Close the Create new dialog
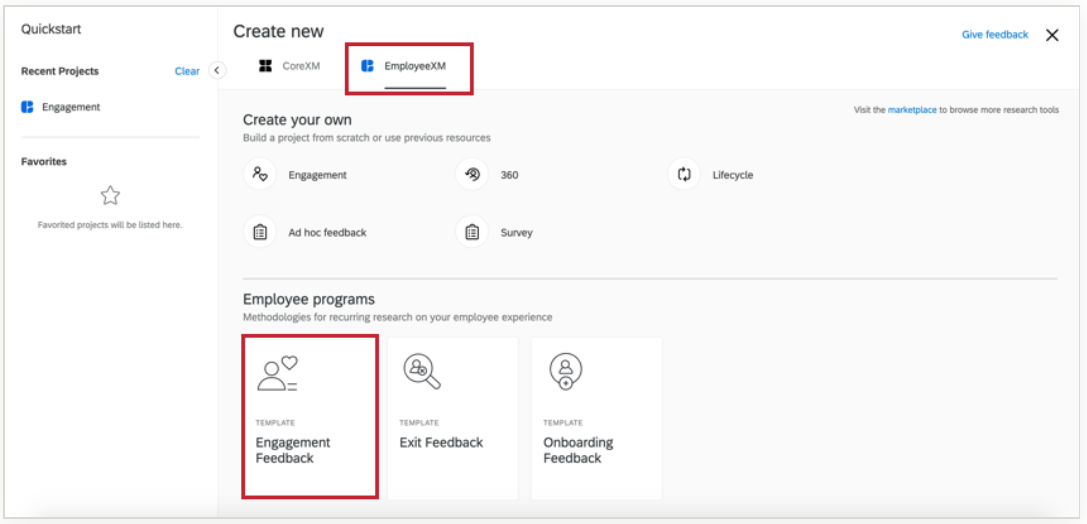The width and height of the screenshot is (1087, 524). (x=1052, y=35)
